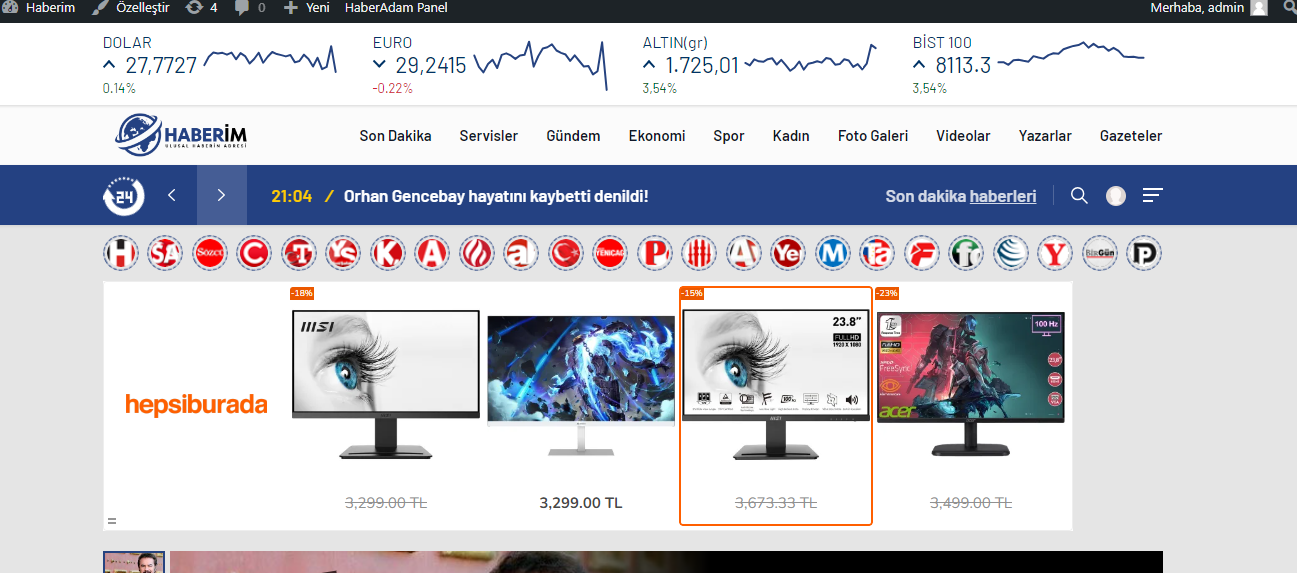The image size is (1297, 573).
Task: Open the red 'P' newspaper icon
Action: [x=655, y=254]
